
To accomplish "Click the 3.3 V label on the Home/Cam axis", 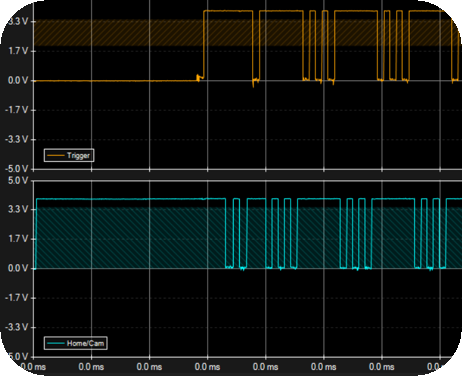I will point(18,209).
